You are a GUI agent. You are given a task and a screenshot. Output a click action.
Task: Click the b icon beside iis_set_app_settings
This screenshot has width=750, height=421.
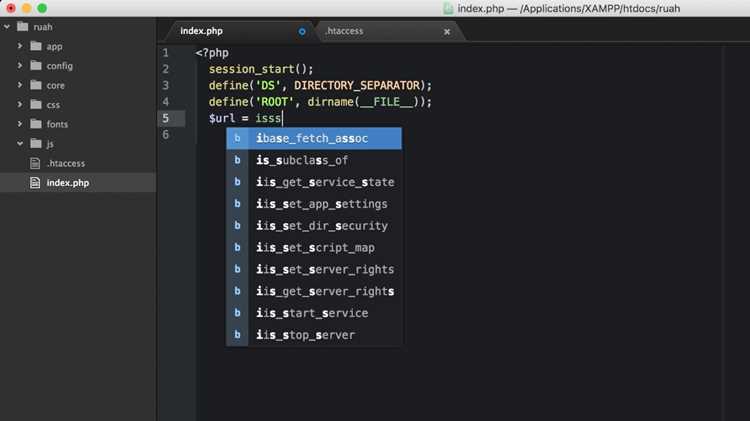[237, 204]
